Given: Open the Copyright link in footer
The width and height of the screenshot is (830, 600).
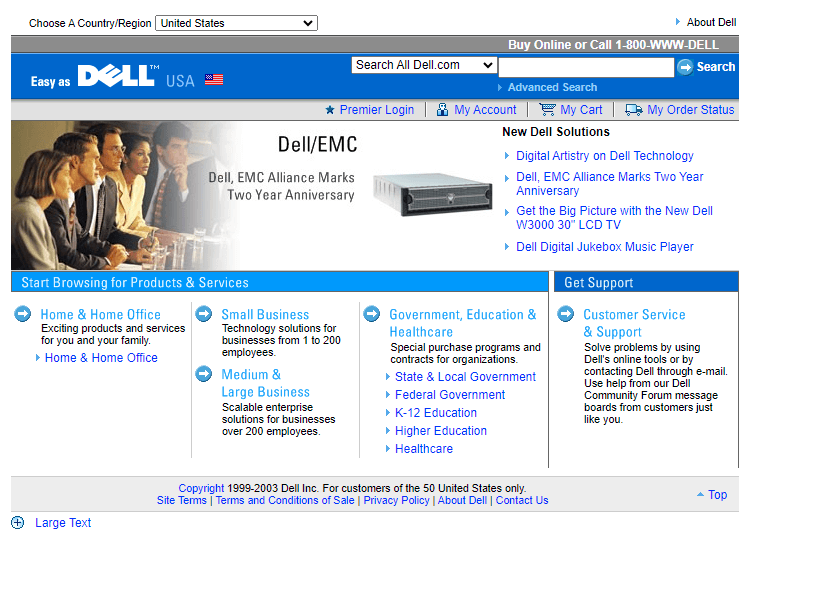Looking at the screenshot, I should click(x=201, y=488).
